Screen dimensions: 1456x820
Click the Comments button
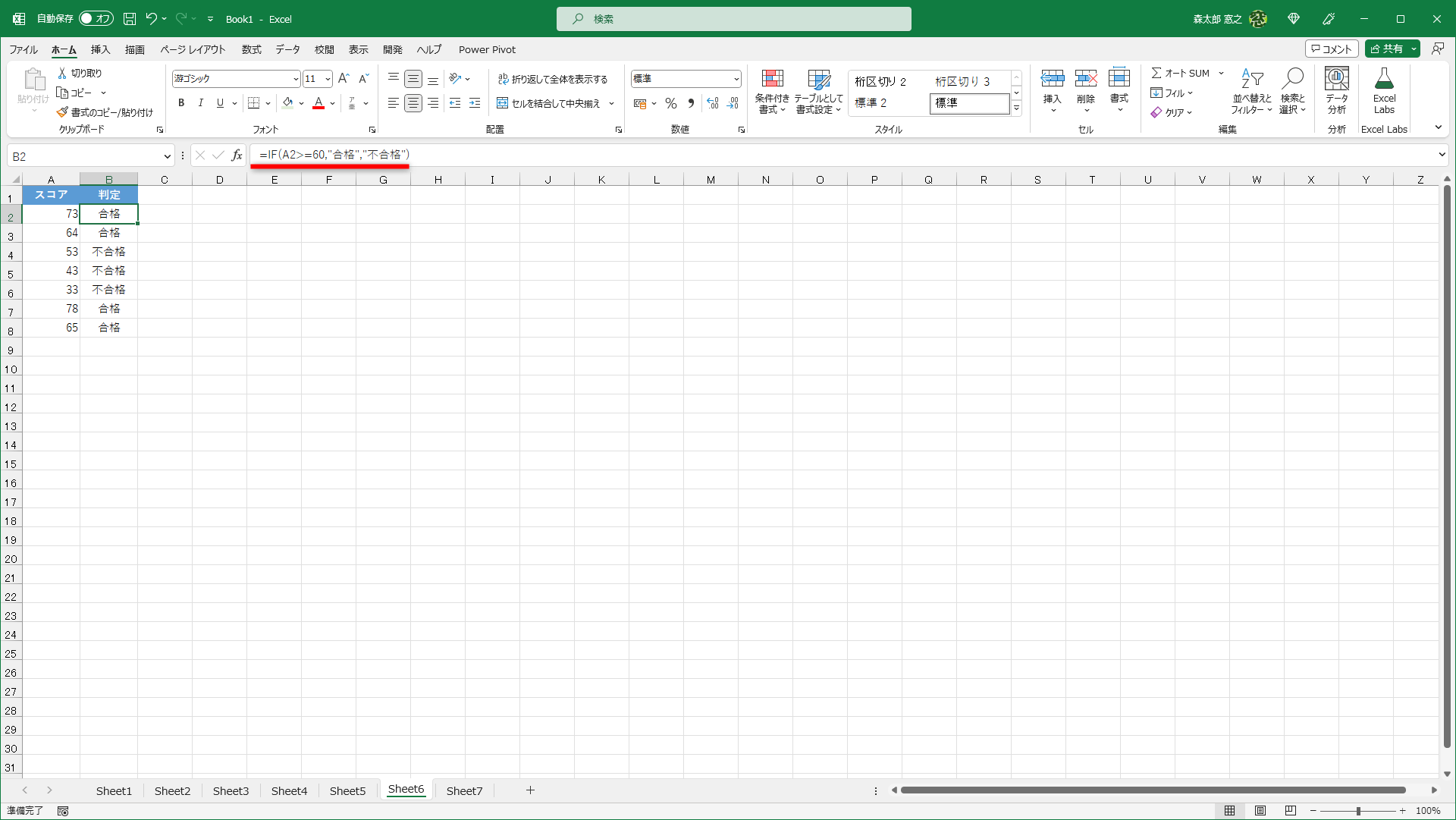click(1332, 49)
